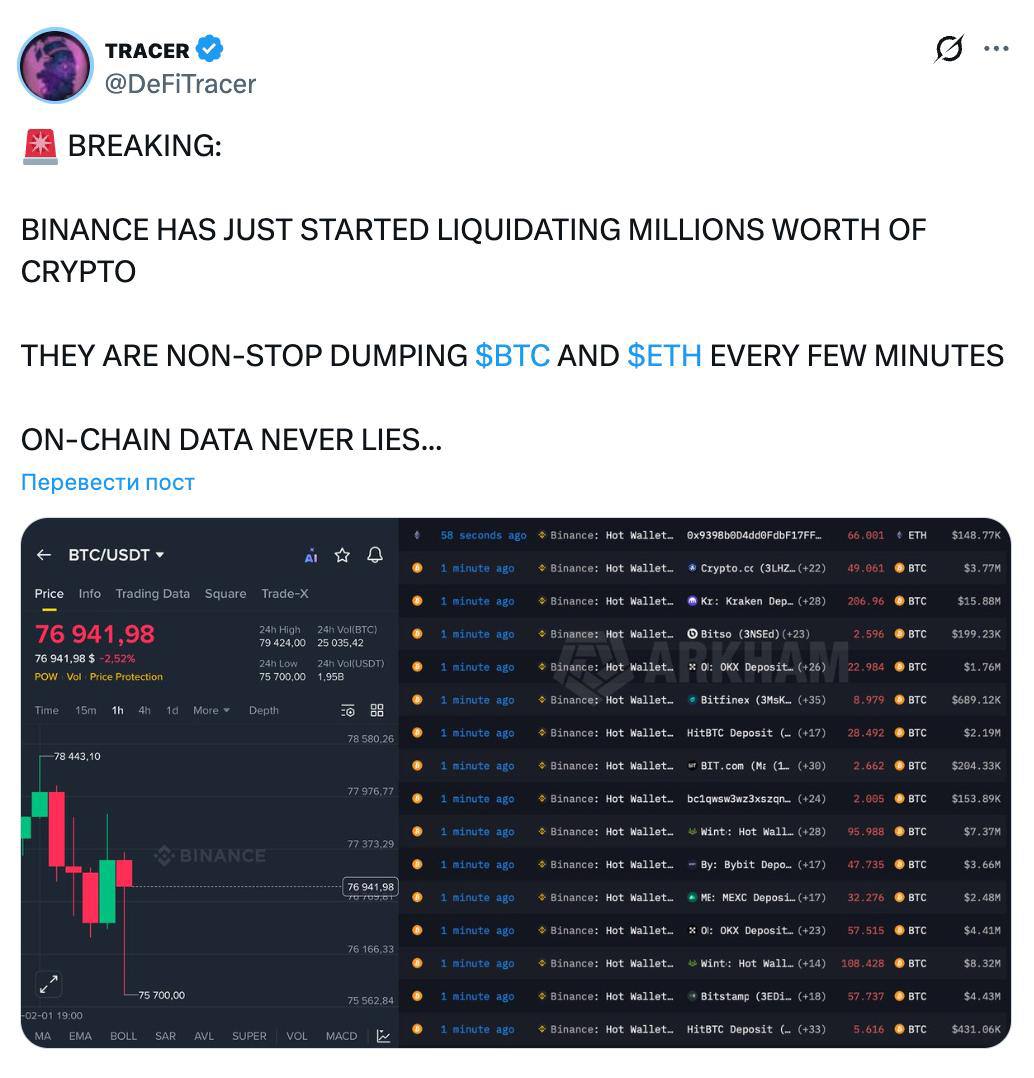Image resolution: width=1034 pixels, height=1078 pixels.
Task: Click the bell price alert icon
Action: pyautogui.click(x=375, y=555)
